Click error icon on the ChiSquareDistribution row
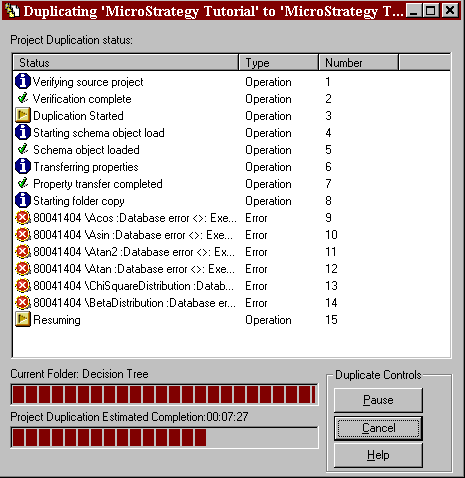This screenshot has height=478, width=465. click(x=23, y=286)
